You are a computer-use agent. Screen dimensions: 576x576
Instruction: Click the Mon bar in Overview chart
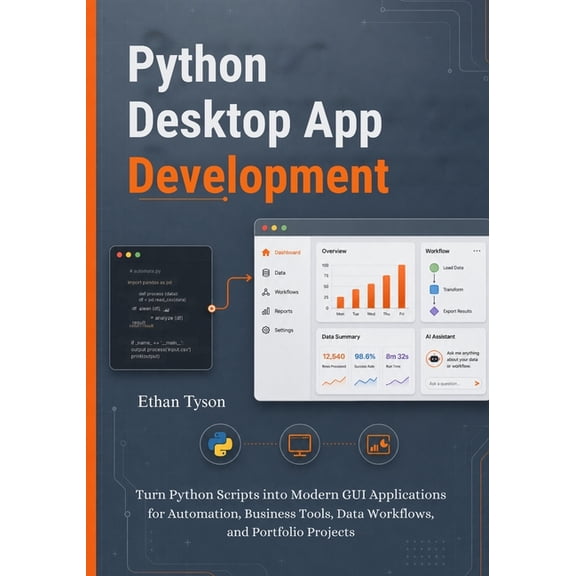[341, 302]
